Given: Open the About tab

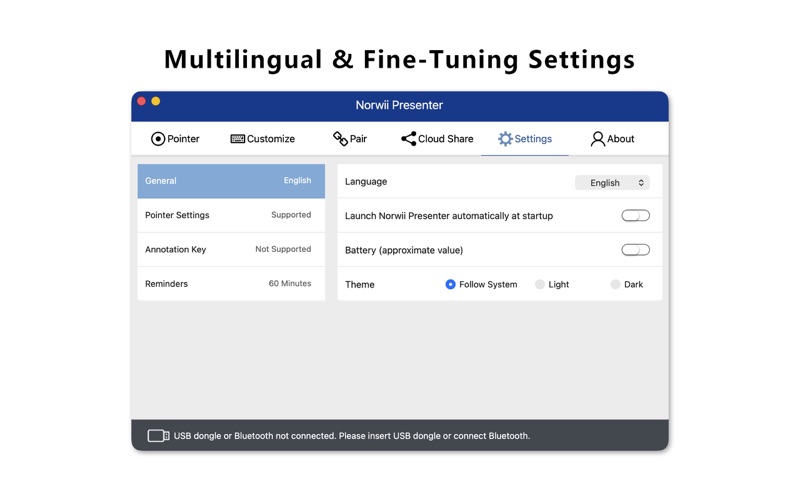Looking at the screenshot, I should (x=612, y=139).
